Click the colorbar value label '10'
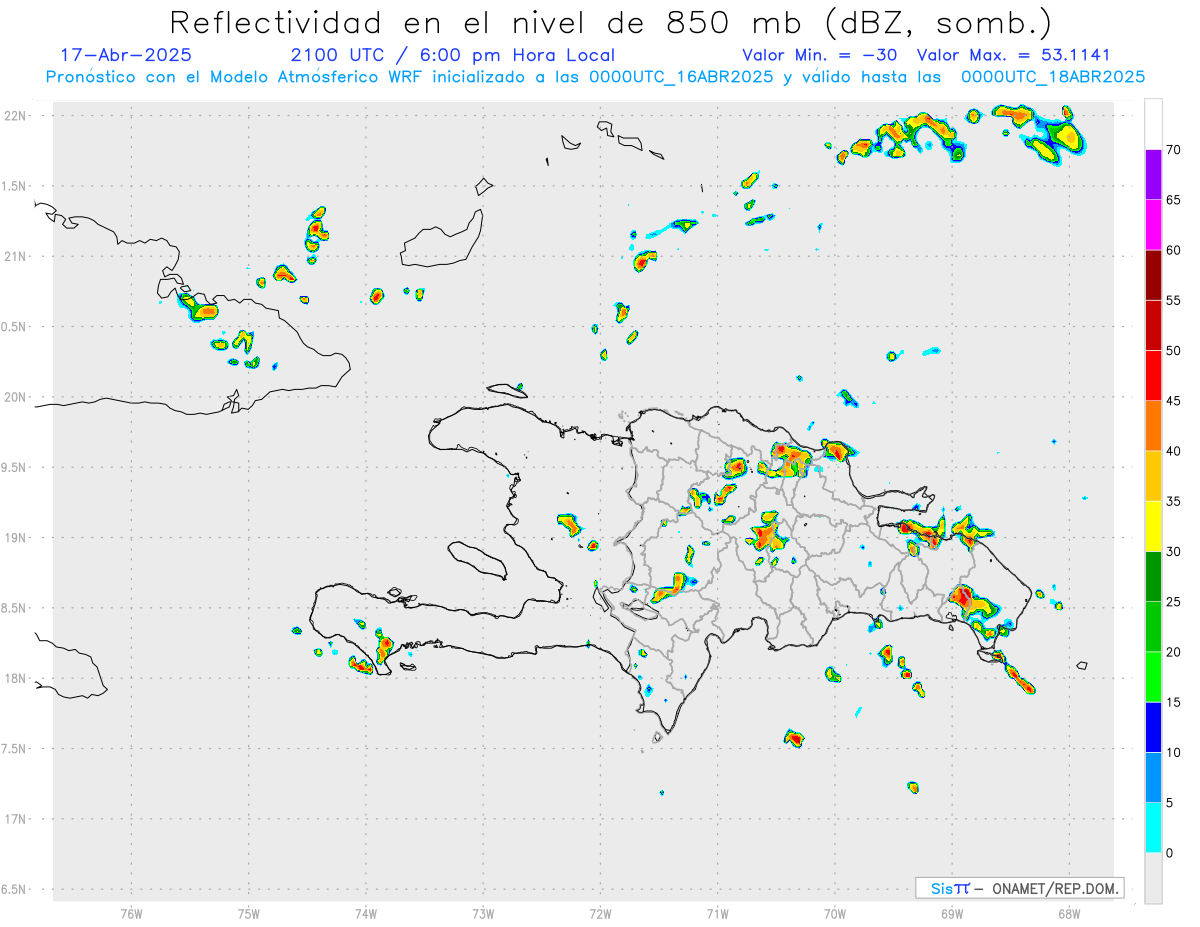This screenshot has width=1200, height=927. (1173, 752)
